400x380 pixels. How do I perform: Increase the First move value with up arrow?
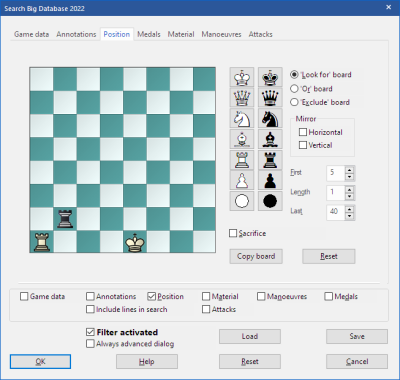(349, 169)
